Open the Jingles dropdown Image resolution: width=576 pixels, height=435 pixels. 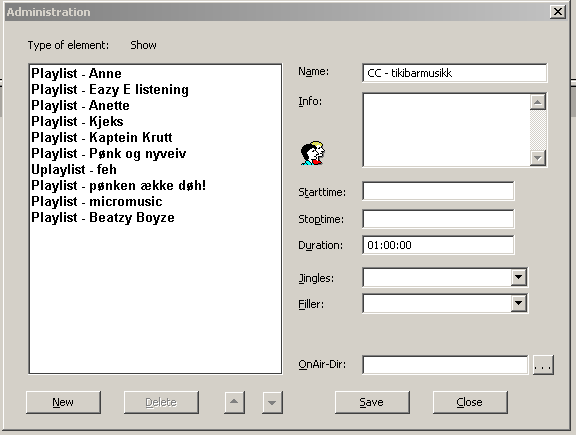[519, 277]
